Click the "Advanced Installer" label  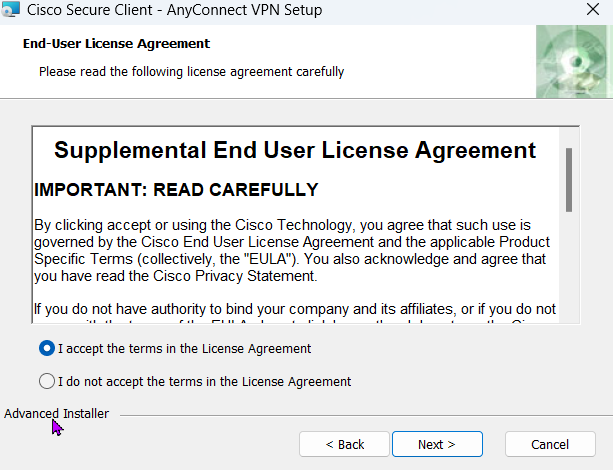(56, 413)
